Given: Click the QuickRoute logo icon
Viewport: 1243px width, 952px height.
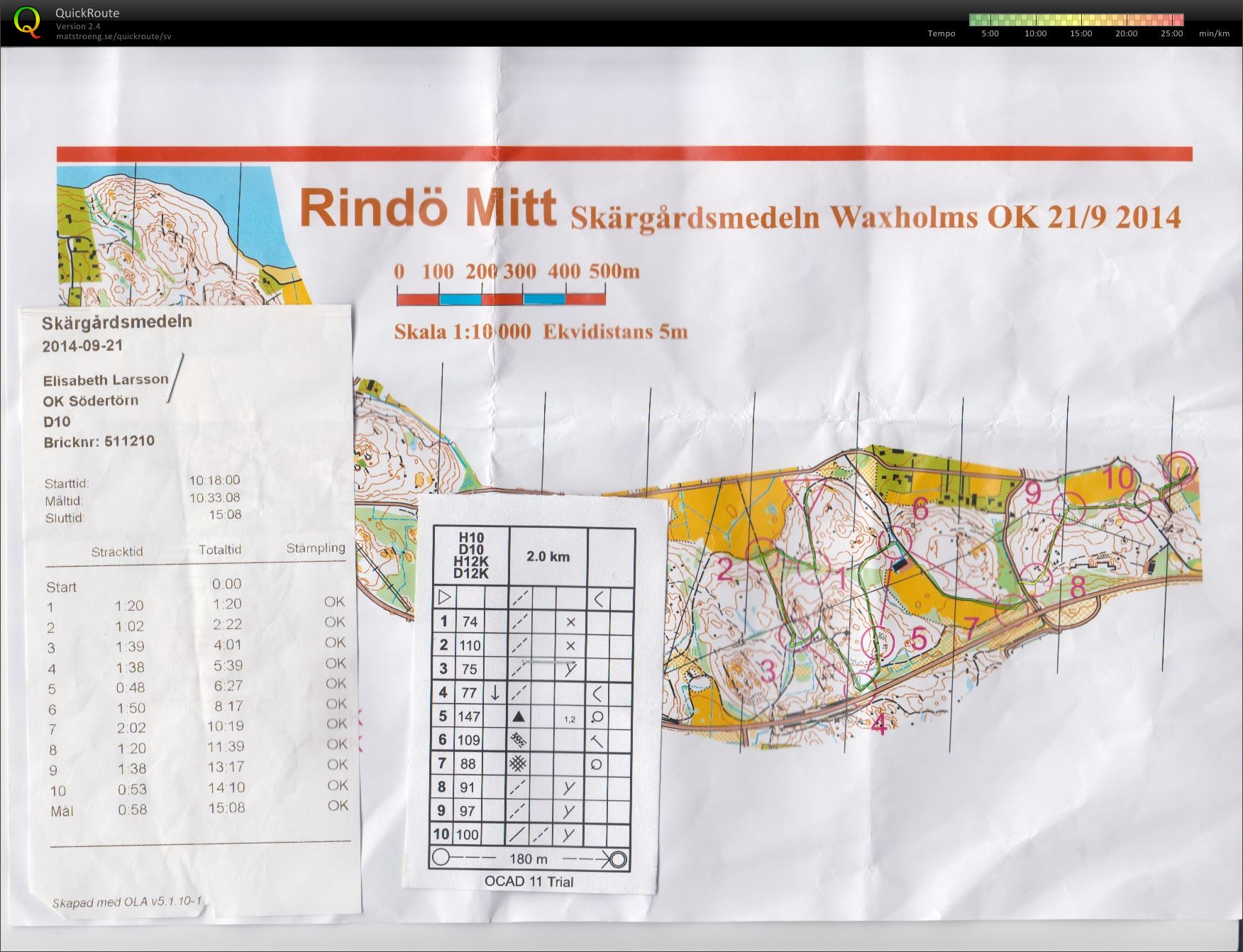Looking at the screenshot, I should [27, 21].
